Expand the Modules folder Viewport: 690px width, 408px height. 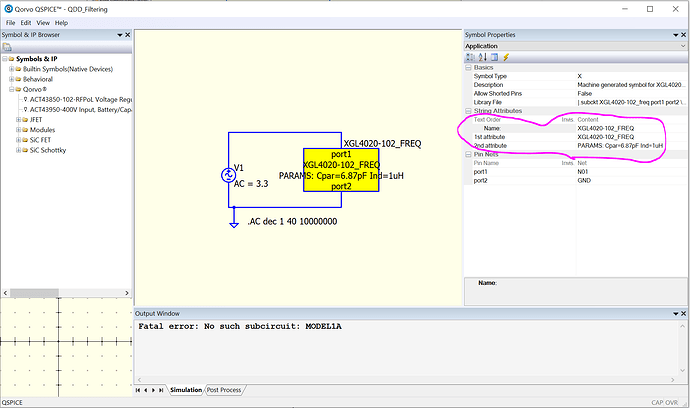pos(18,130)
